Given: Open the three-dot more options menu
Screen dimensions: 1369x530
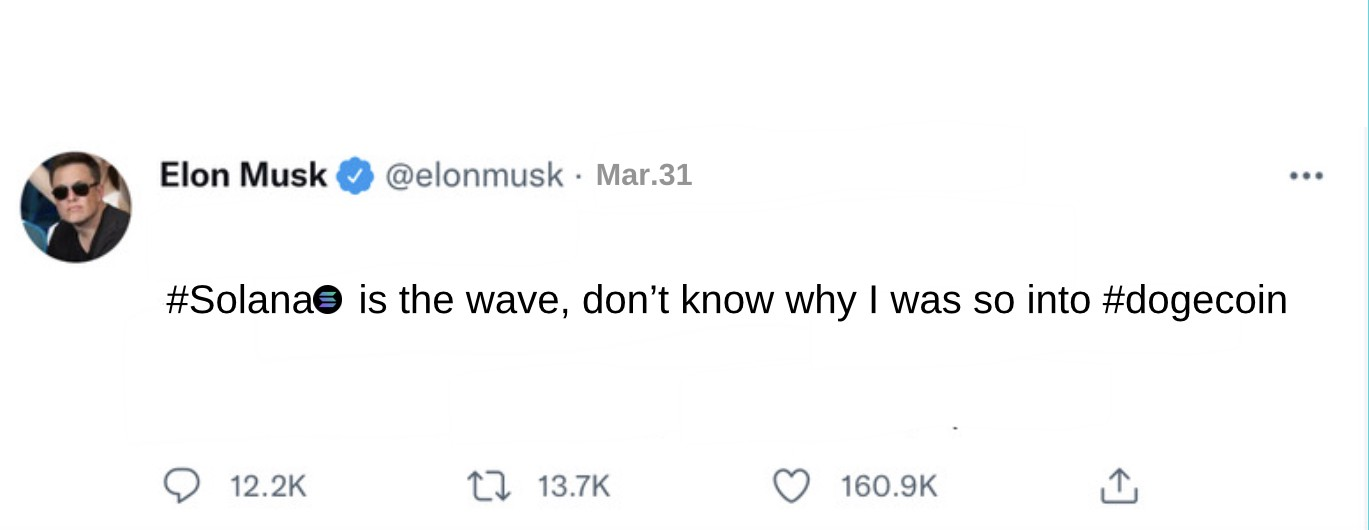Looking at the screenshot, I should coord(1306,176).
